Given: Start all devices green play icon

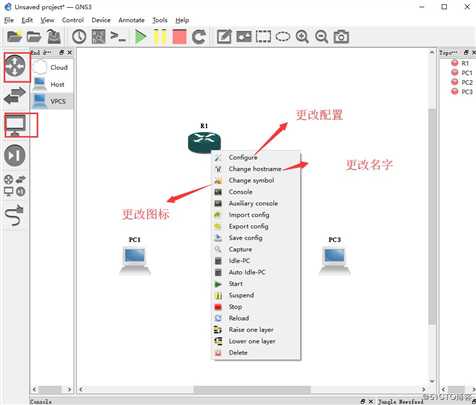Looking at the screenshot, I should [140, 37].
